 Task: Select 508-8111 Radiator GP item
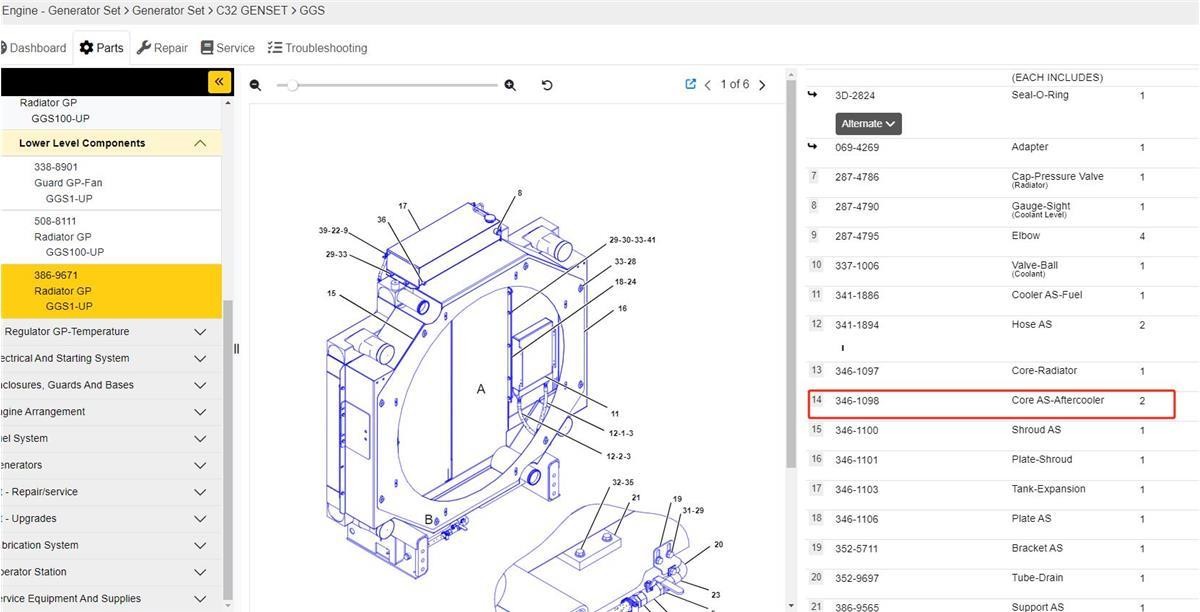[110, 237]
